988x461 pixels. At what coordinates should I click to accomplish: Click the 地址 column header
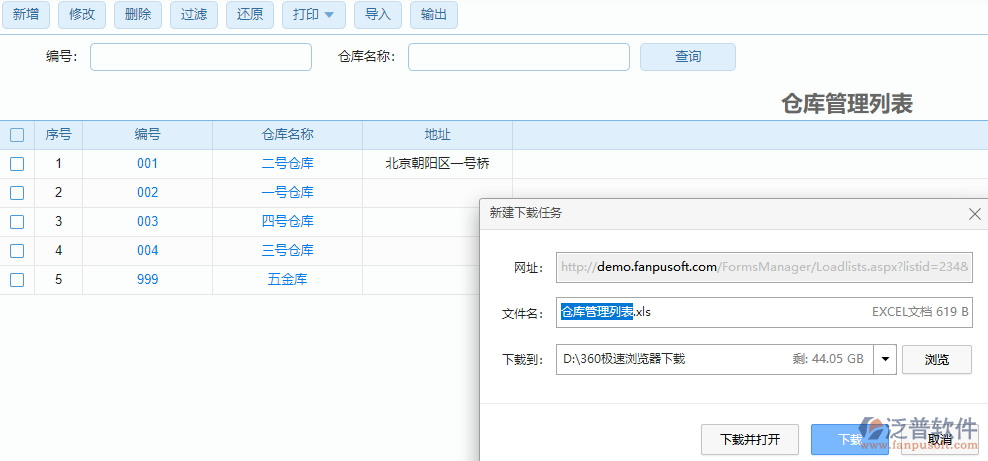(x=437, y=135)
